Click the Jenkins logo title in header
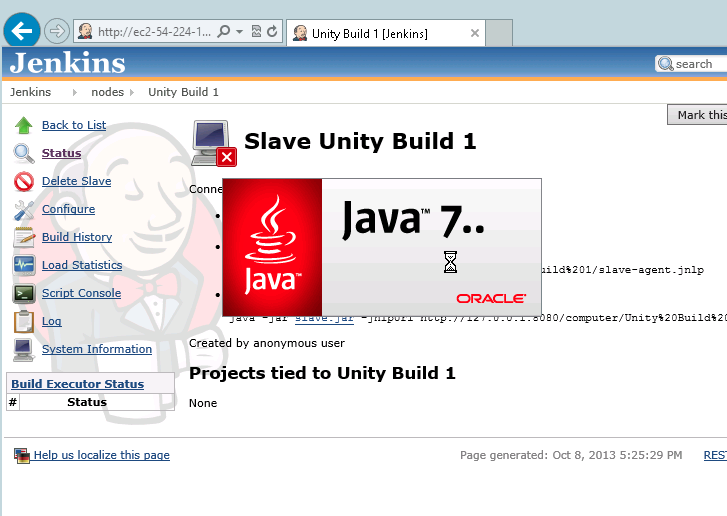Screen dimensions: 727x516 (68, 63)
